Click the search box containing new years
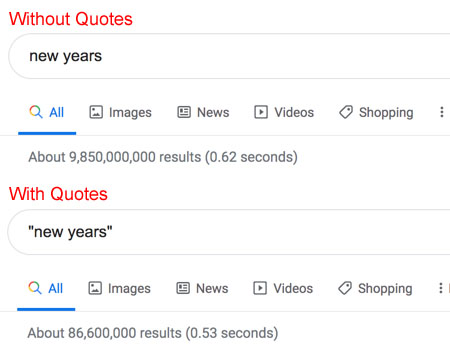The height and width of the screenshot is (361, 450). click(229, 56)
